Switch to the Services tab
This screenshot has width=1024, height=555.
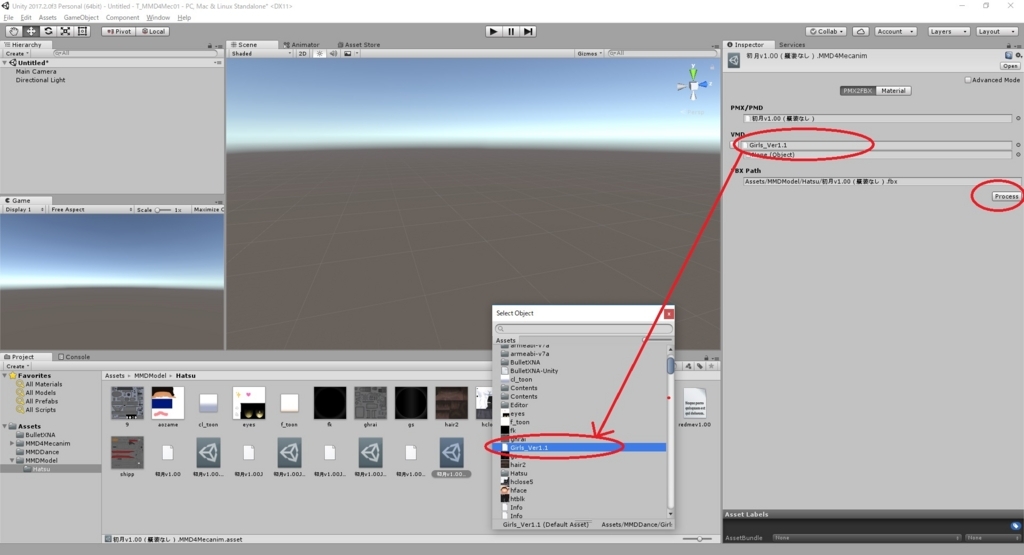pos(792,45)
